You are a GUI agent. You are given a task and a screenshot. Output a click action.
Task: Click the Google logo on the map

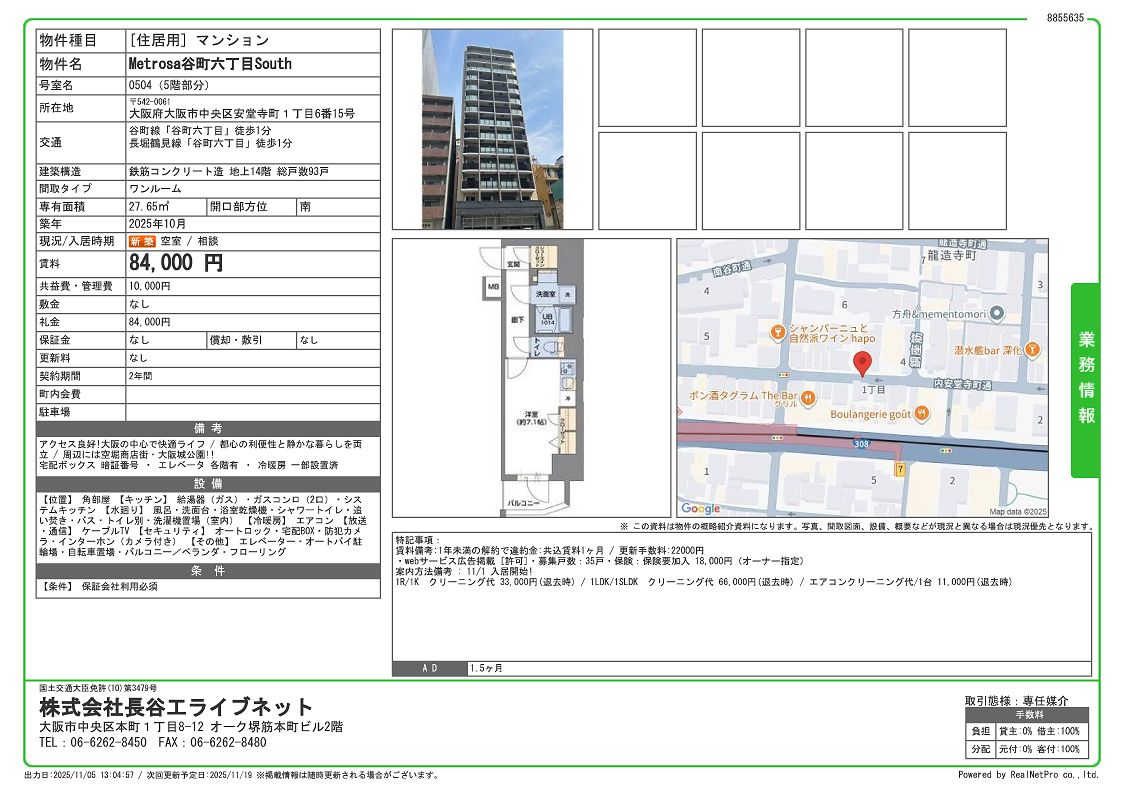[x=701, y=508]
